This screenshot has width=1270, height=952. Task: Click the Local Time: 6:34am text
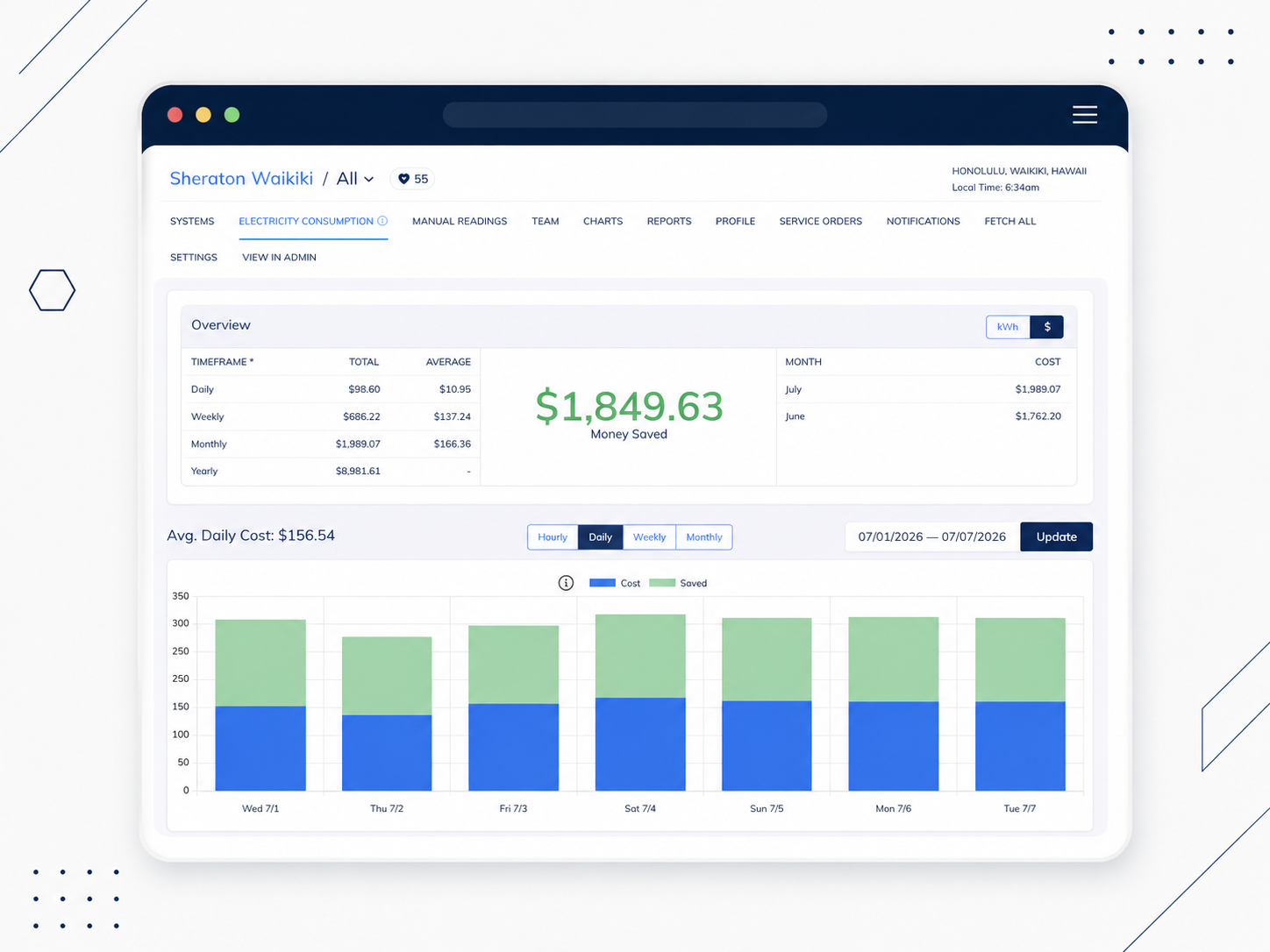[x=995, y=188]
